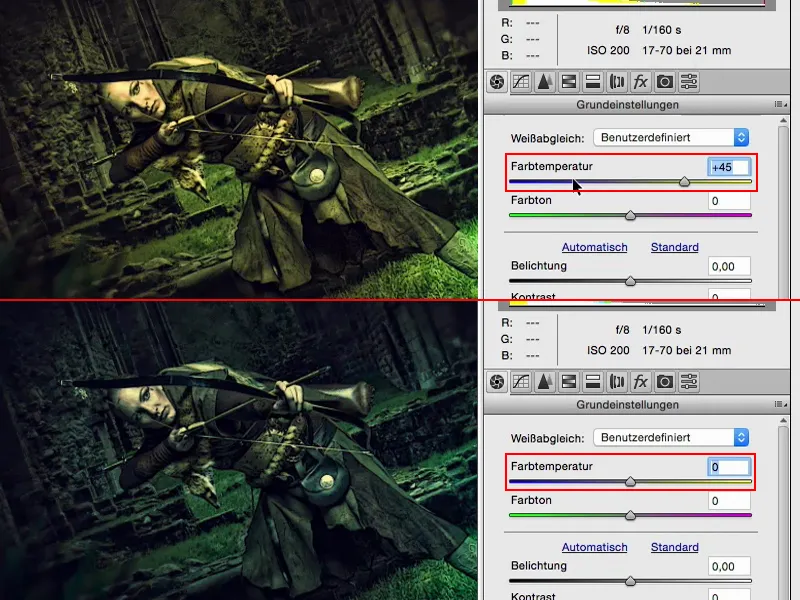Select the Kamerakalibrierung camera icon
The width and height of the screenshot is (800, 600).
[665, 82]
